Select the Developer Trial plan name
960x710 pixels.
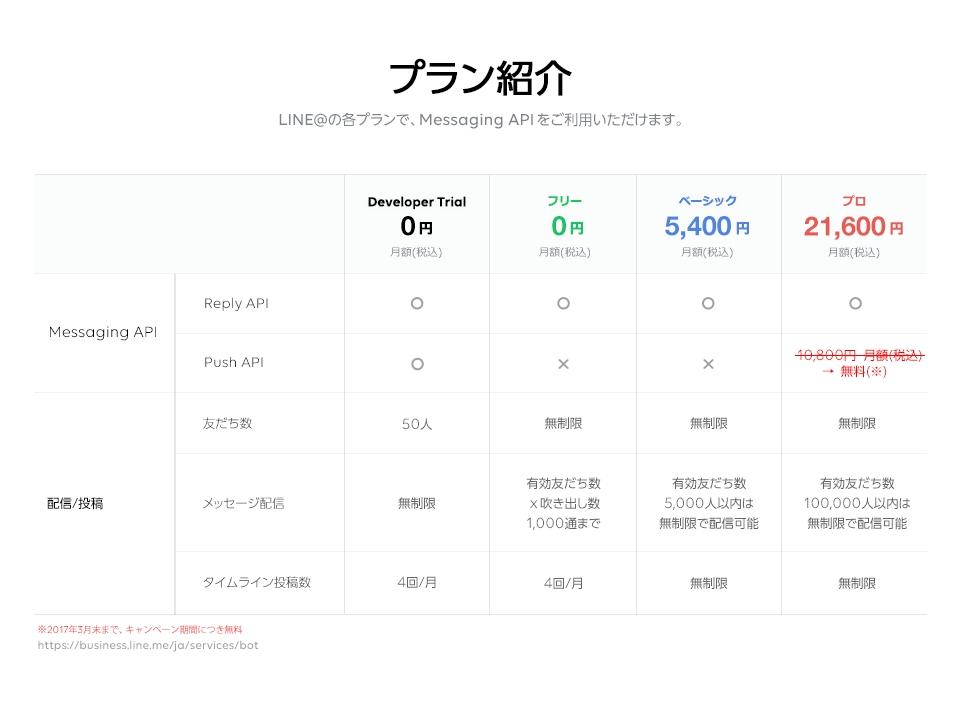pos(417,201)
